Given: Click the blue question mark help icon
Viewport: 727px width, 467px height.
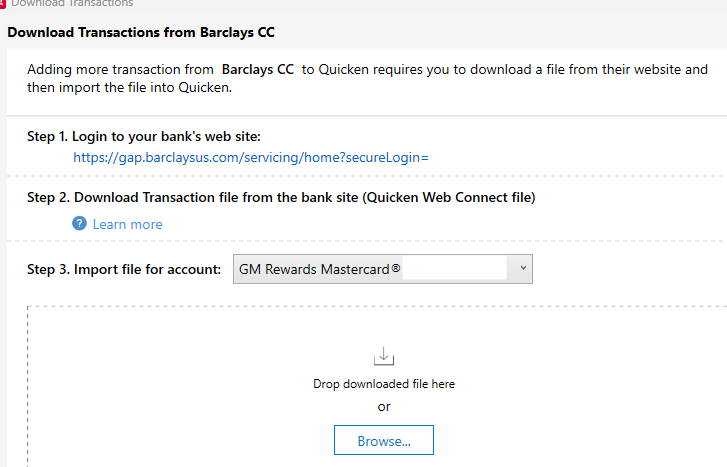Looking at the screenshot, I should click(x=79, y=224).
